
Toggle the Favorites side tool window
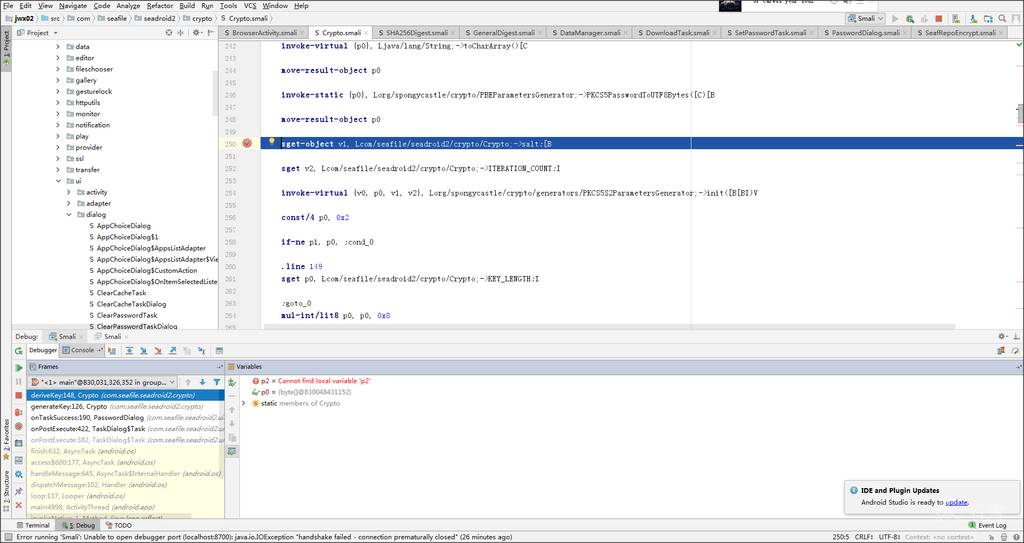pyautogui.click(x=5, y=438)
